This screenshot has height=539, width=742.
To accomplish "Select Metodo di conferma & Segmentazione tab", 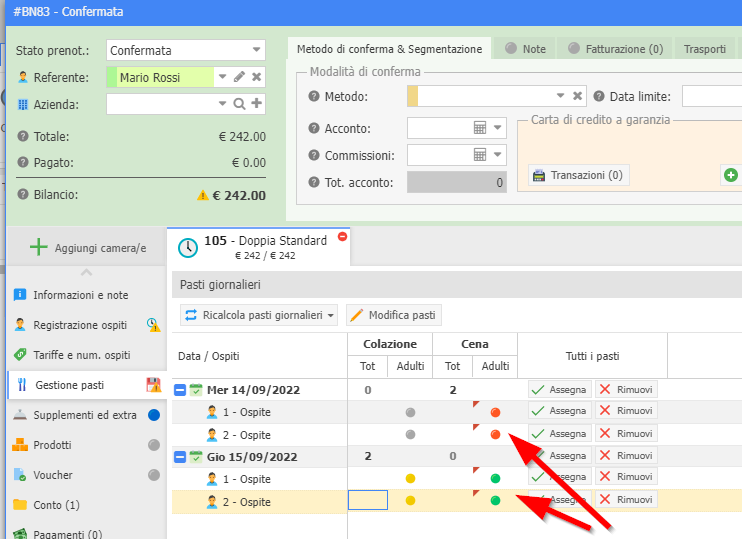I will point(389,49).
